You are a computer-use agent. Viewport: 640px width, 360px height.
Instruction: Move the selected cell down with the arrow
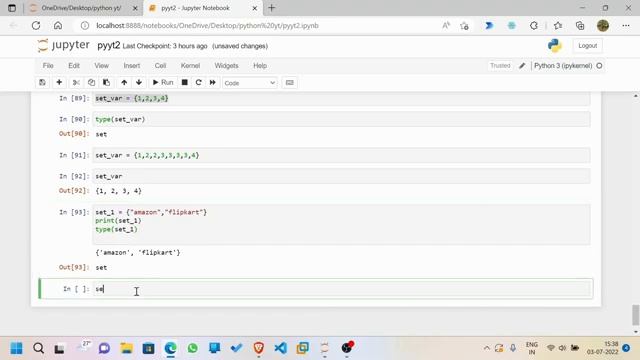pyautogui.click(x=139, y=82)
